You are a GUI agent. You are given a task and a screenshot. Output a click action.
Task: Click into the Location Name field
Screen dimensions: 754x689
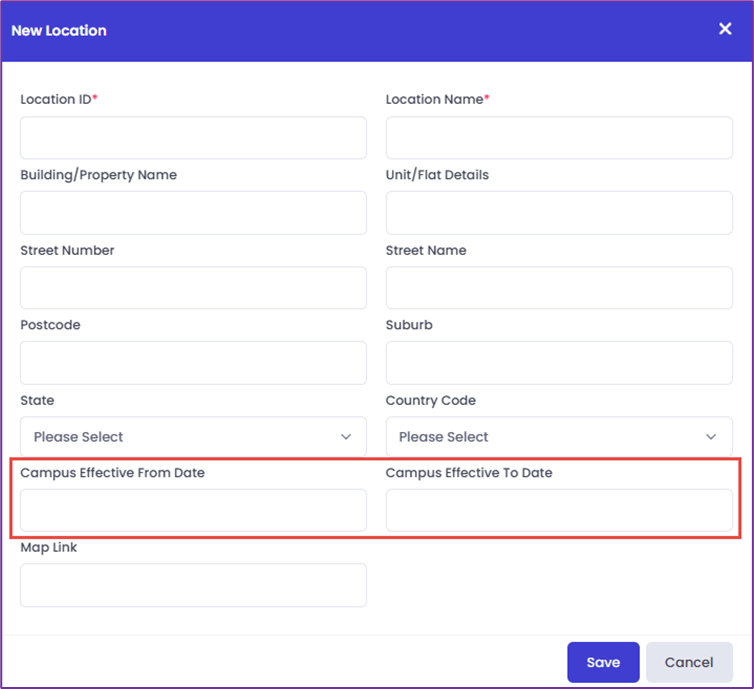(559, 138)
